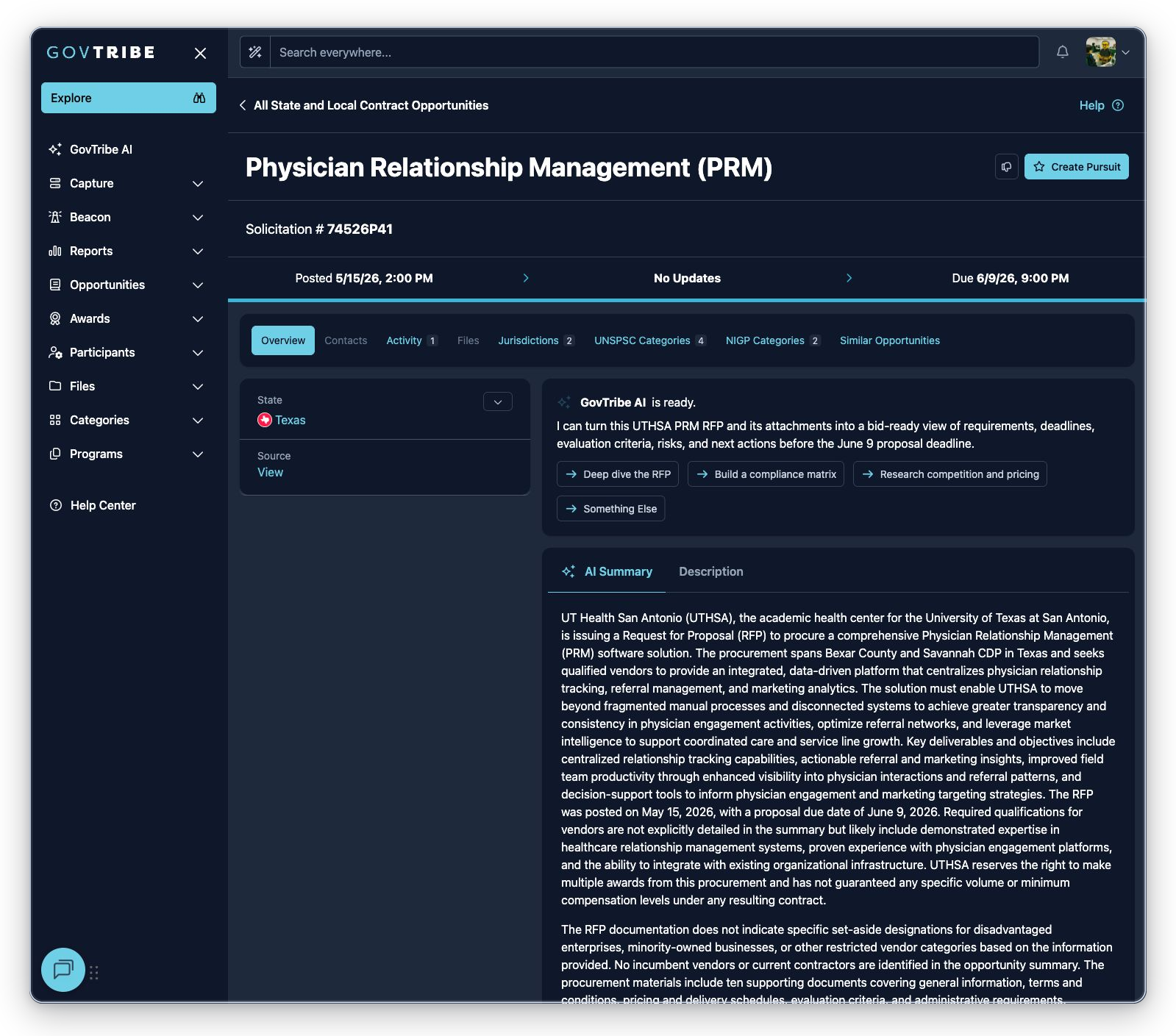Open the notifications bell
Image resolution: width=1176 pixels, height=1036 pixels.
pos(1062,52)
